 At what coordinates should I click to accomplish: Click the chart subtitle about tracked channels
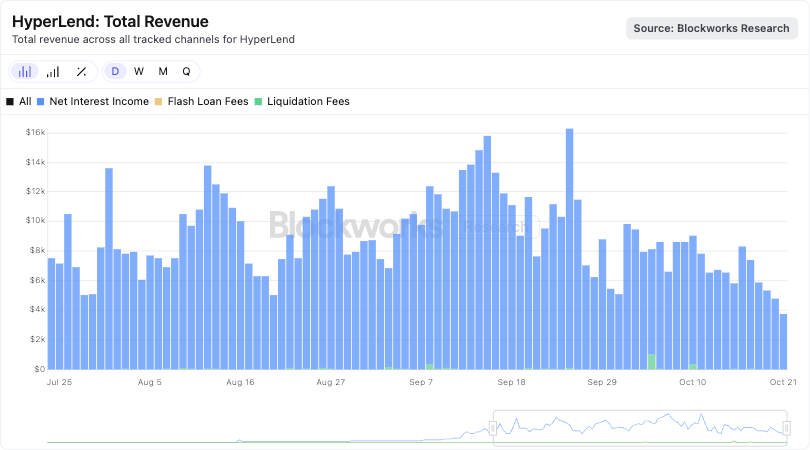click(x=153, y=39)
